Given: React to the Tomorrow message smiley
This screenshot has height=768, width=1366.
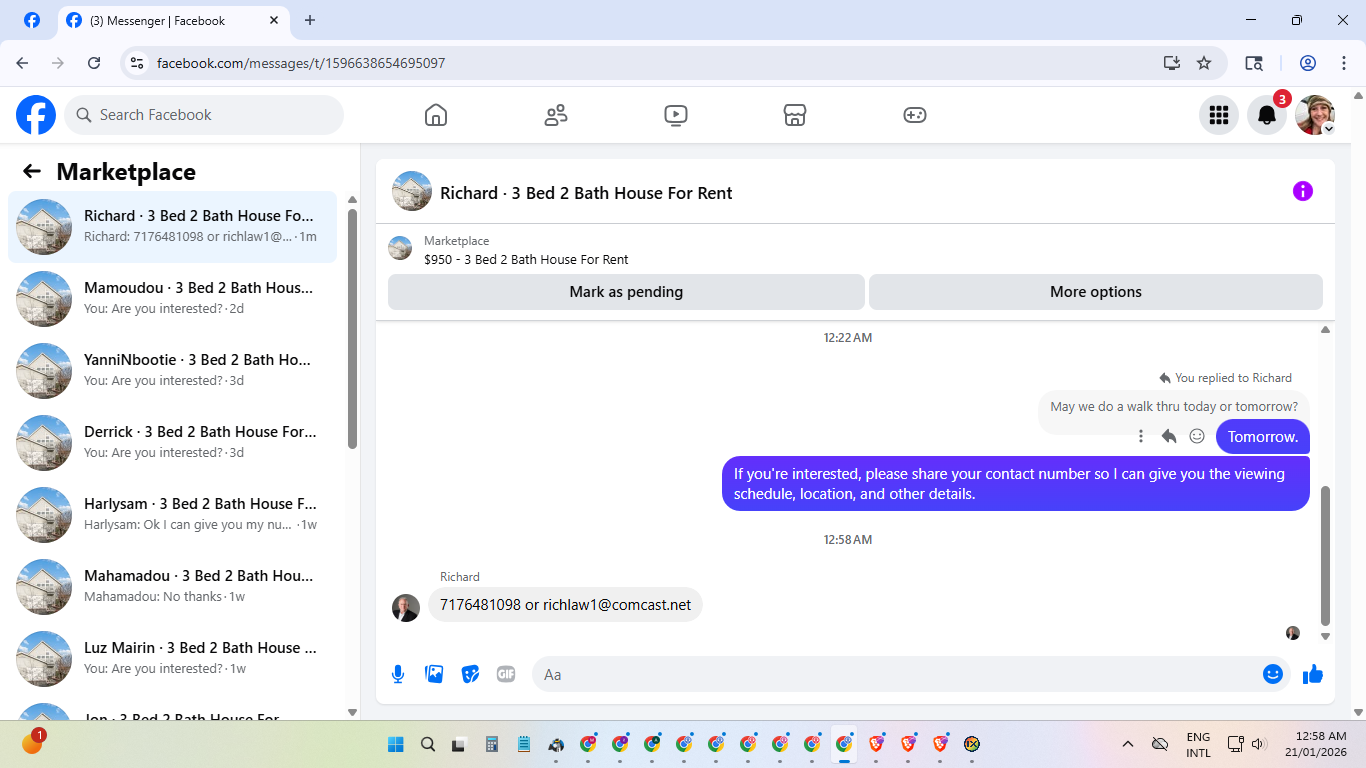Looking at the screenshot, I should 1197,436.
